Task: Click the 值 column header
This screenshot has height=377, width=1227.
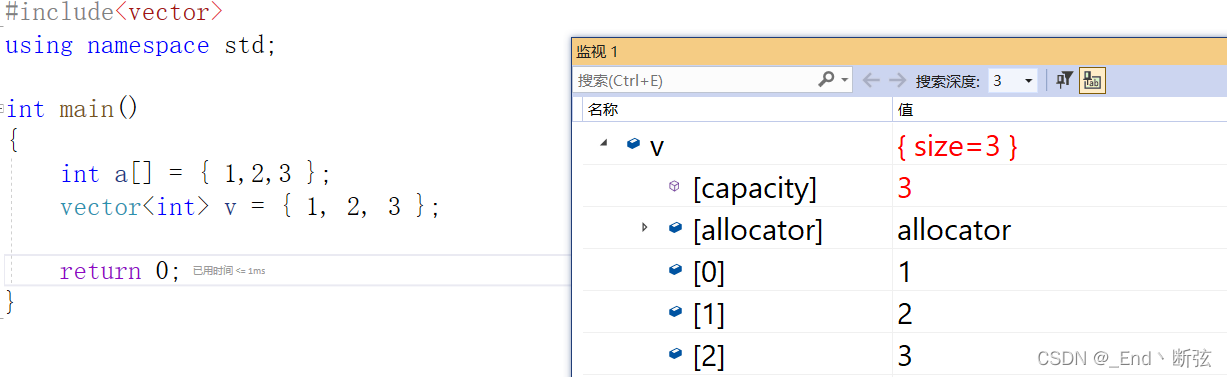Action: coord(905,109)
